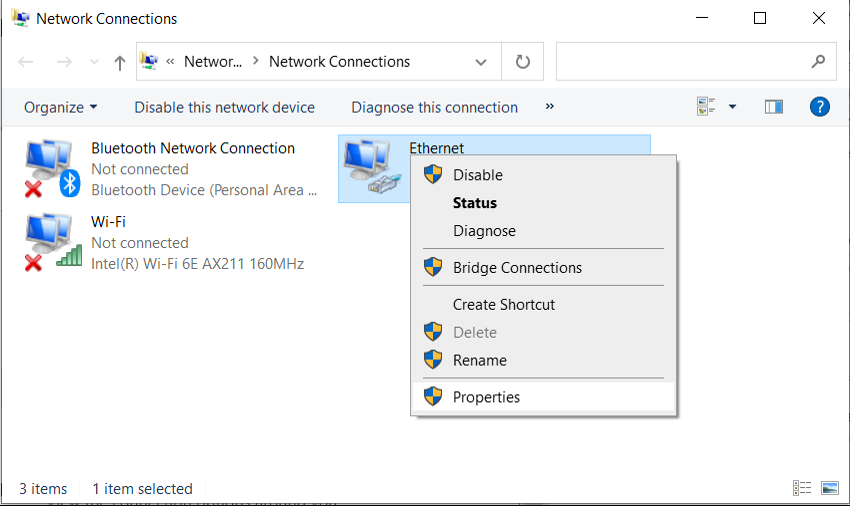
Task: Select Bridge Connections in context menu
Action: [517, 268]
